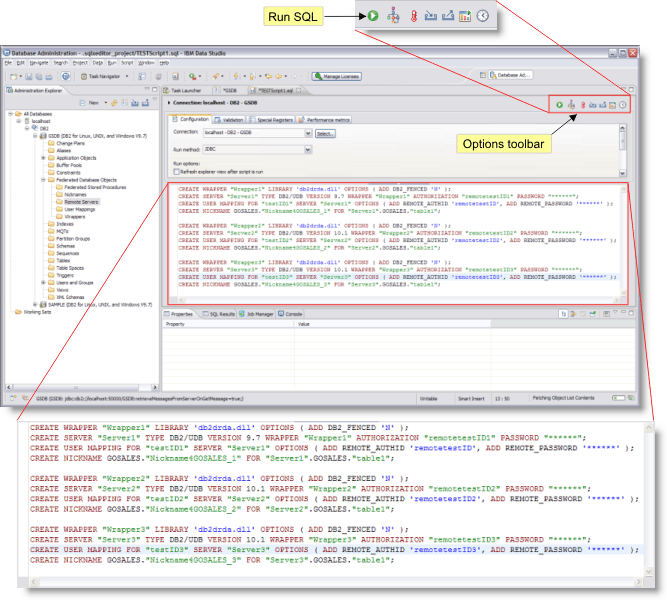
Task: Open the Task Navigator dropdown arrow
Action: 127,77
